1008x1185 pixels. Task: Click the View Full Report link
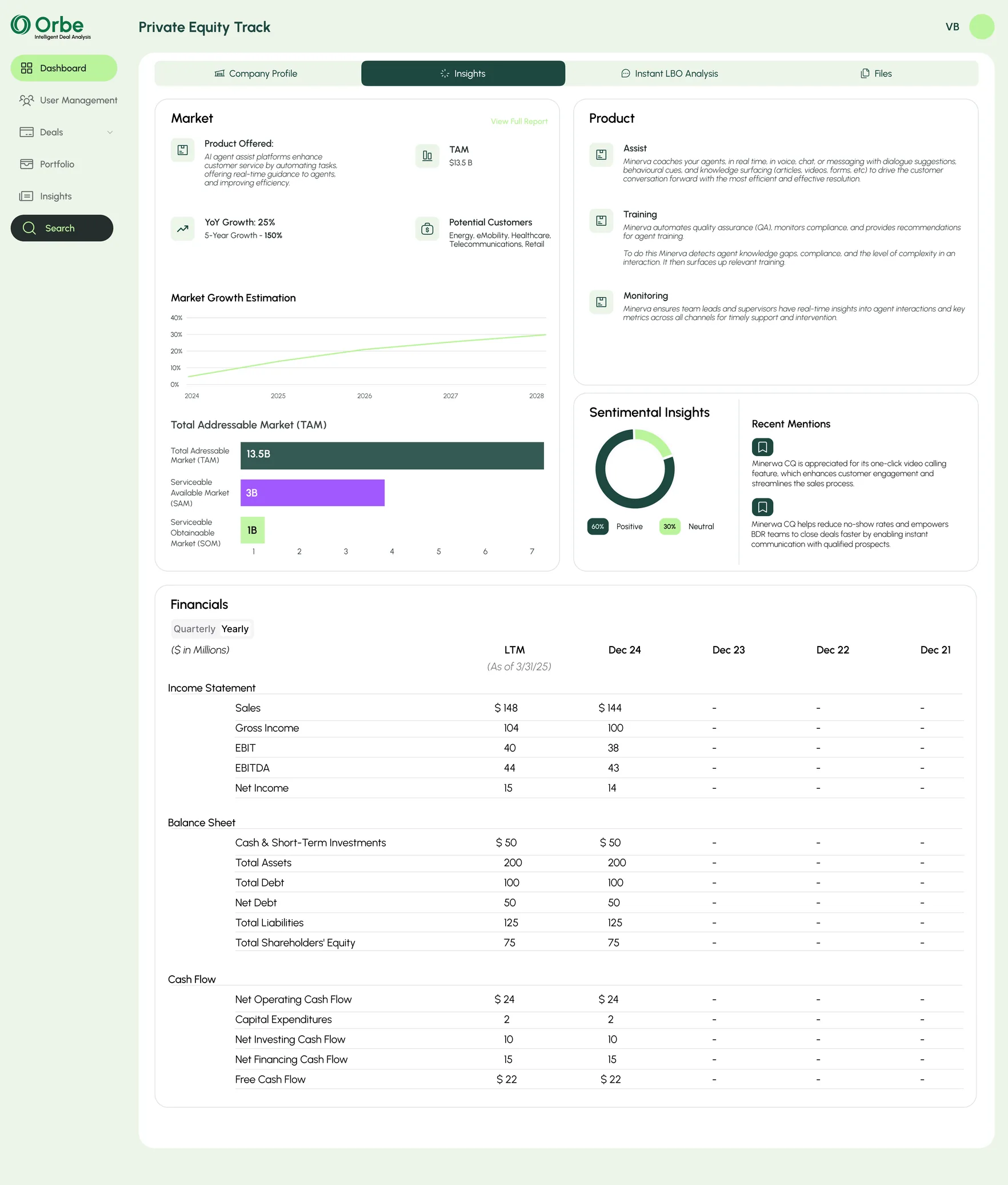519,121
